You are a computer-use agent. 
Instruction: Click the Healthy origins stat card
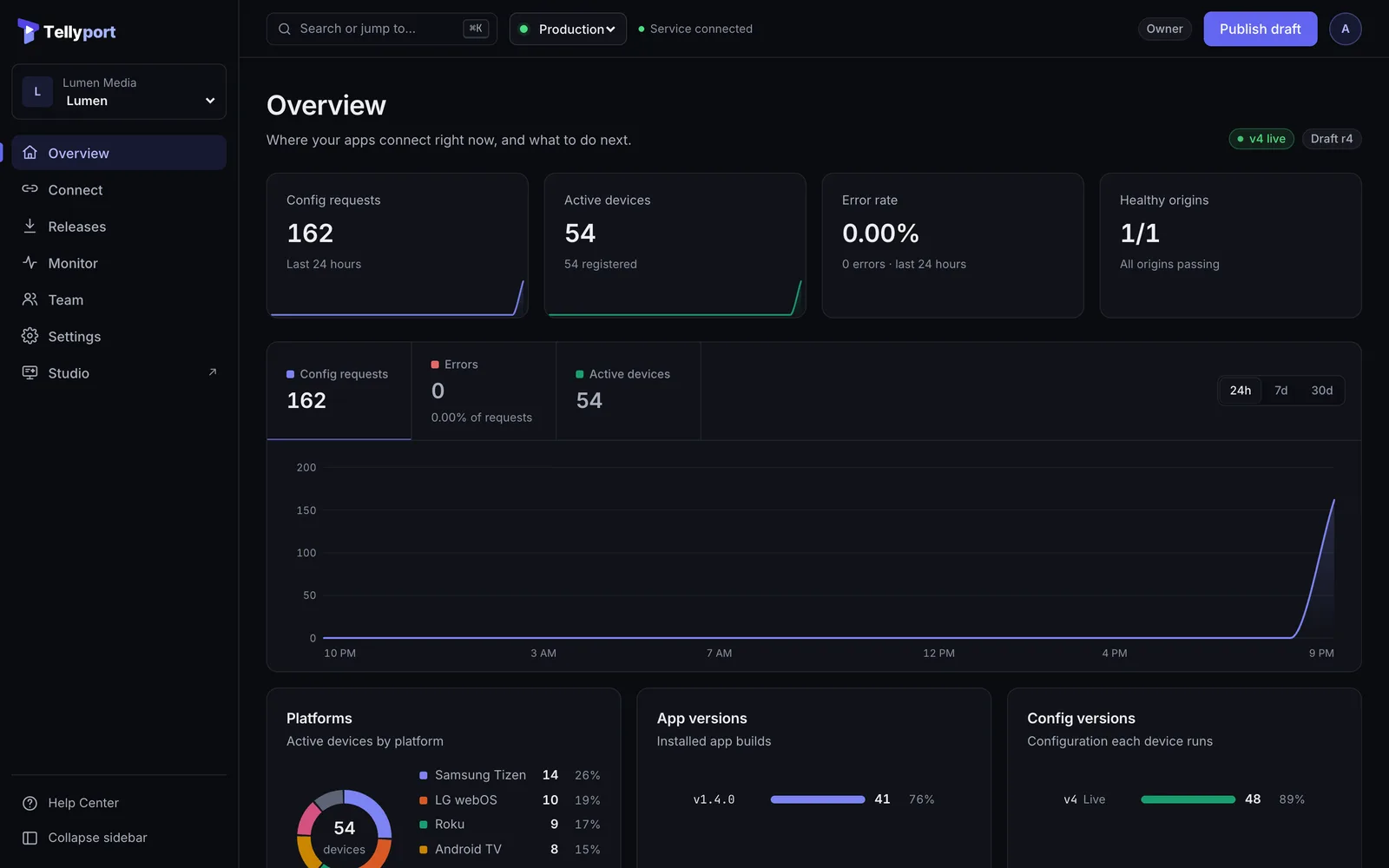coord(1230,246)
